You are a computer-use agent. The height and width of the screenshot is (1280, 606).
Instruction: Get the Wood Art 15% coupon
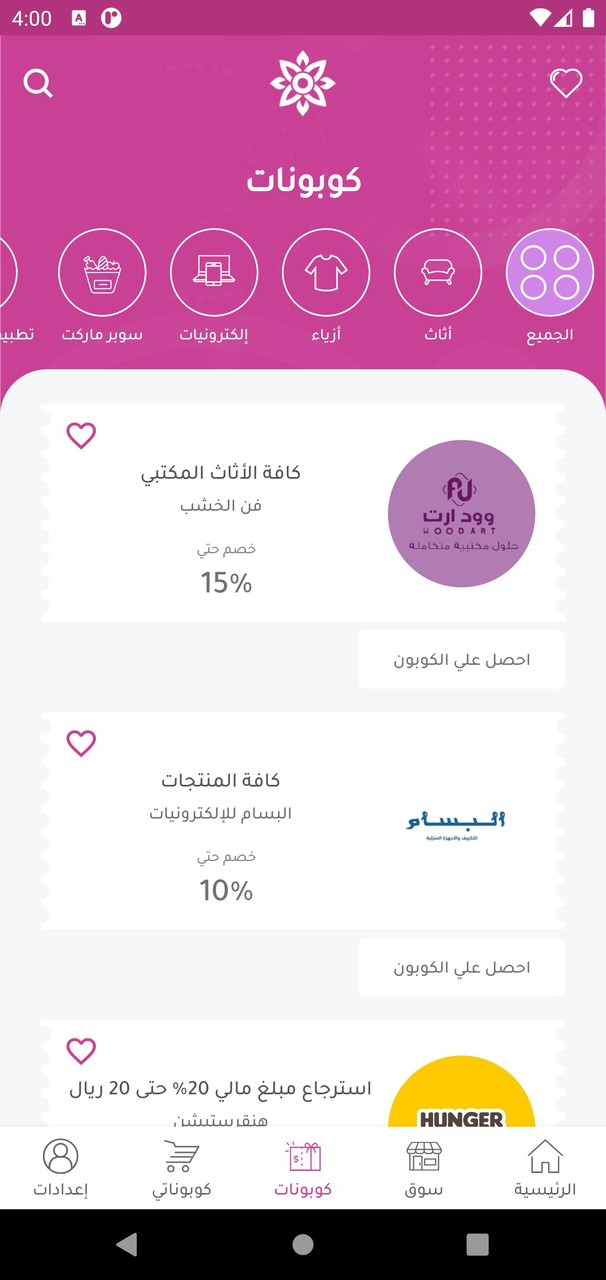click(461, 660)
